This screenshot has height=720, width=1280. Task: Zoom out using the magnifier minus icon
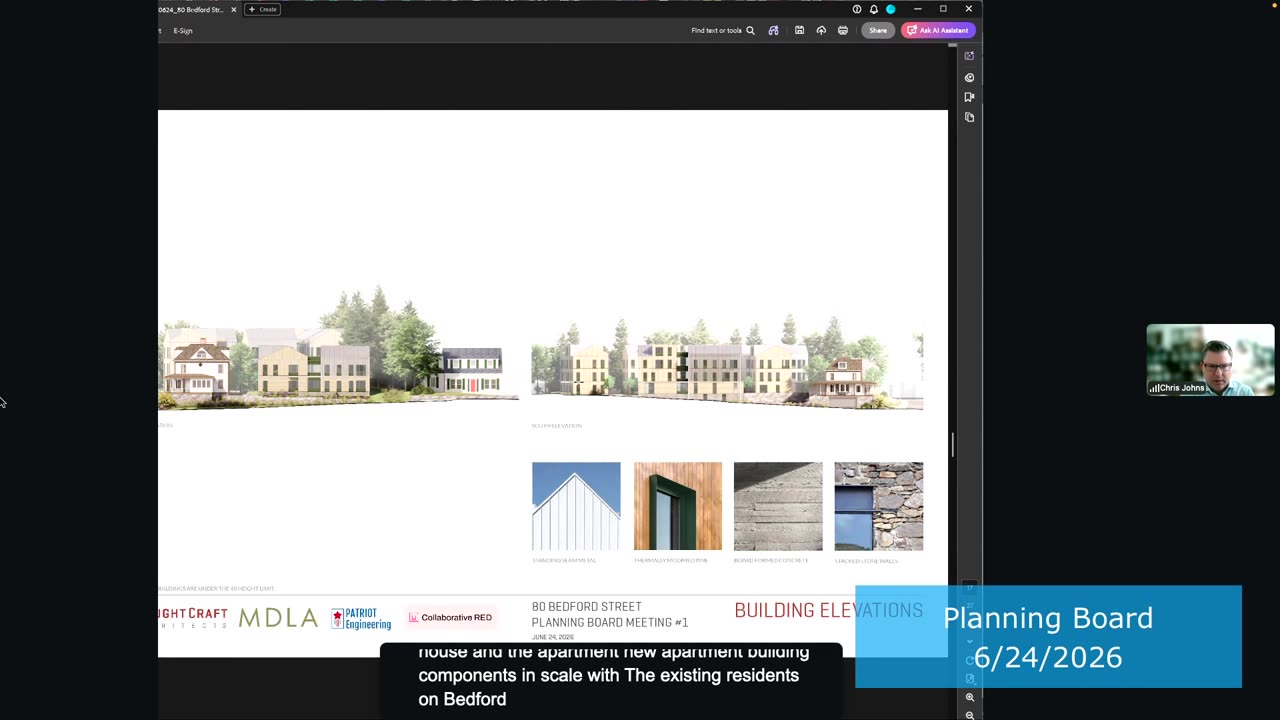(x=969, y=715)
